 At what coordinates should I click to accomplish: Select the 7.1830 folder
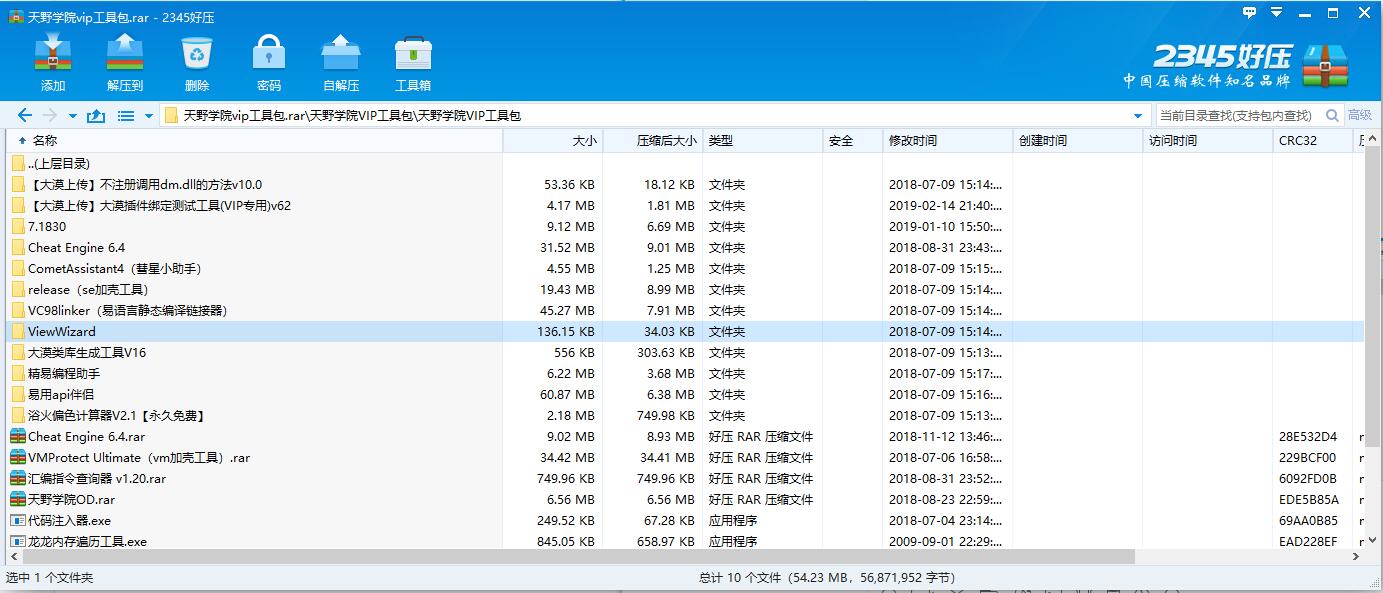(685, 226)
